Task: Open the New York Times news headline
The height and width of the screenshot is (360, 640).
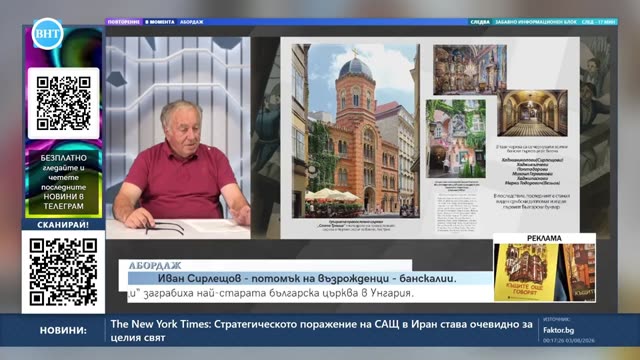Action: [322, 331]
